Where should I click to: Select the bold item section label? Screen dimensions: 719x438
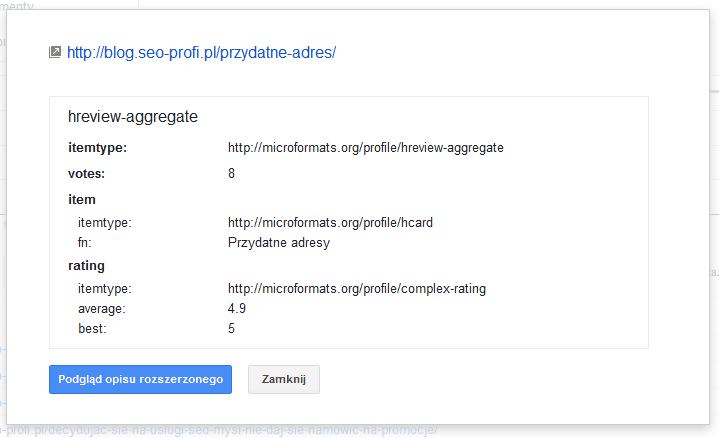(x=82, y=200)
